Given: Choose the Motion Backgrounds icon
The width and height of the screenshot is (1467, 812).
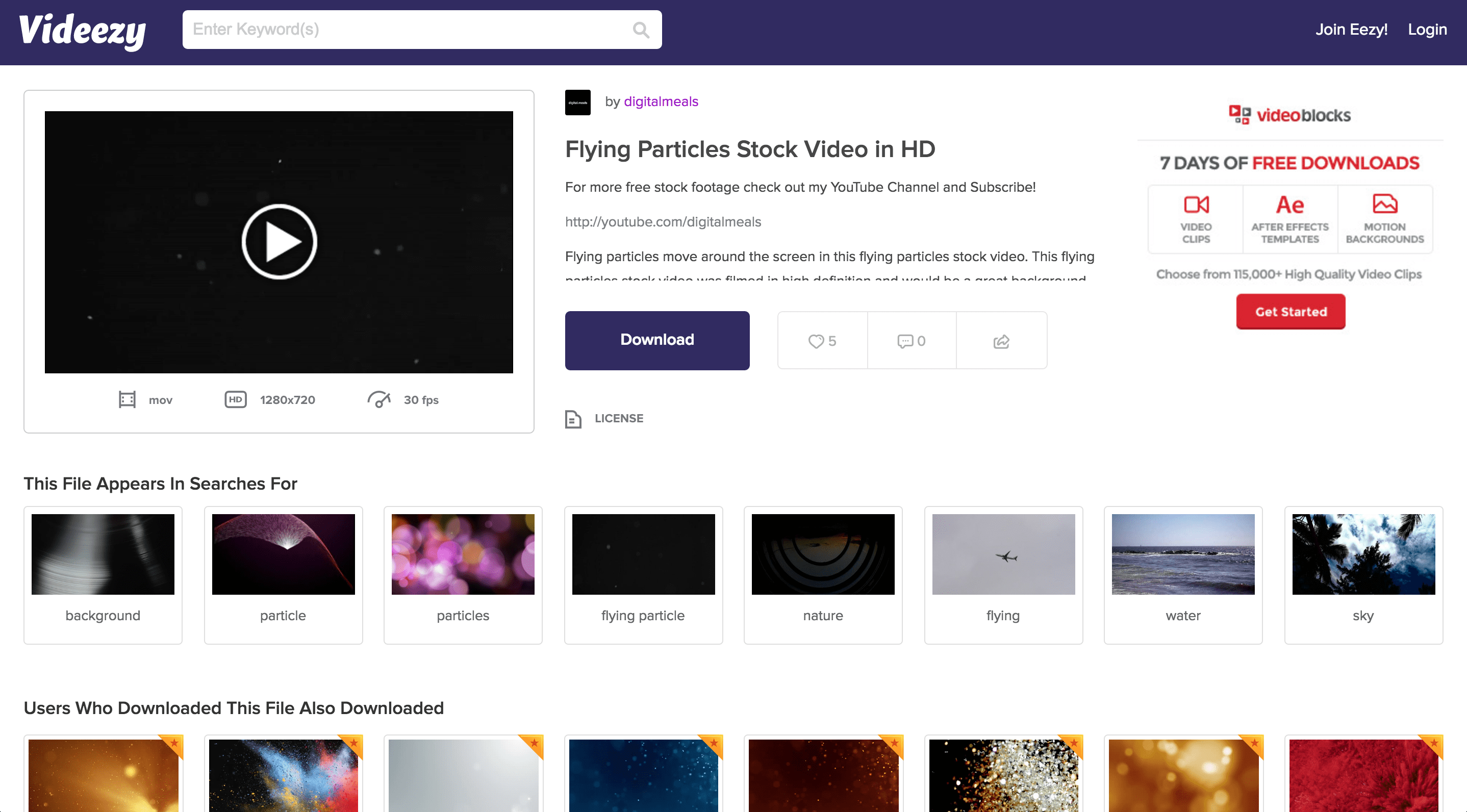Looking at the screenshot, I should pyautogui.click(x=1385, y=204).
